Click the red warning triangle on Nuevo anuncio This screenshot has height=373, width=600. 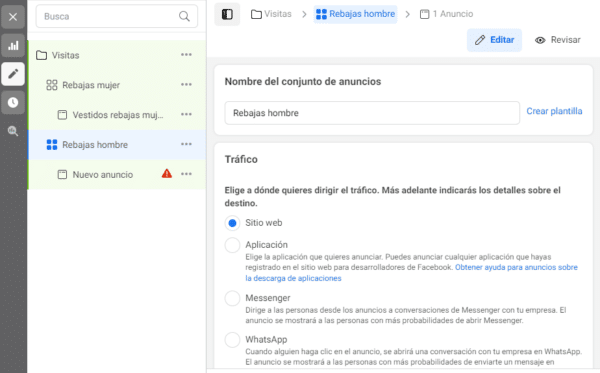[x=167, y=174]
